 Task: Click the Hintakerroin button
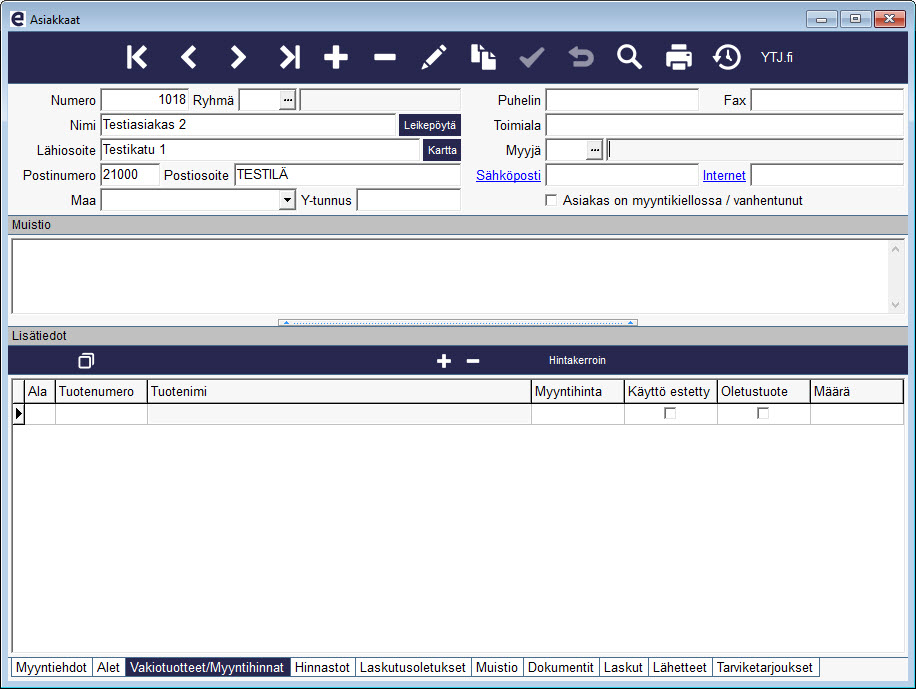coord(577,361)
